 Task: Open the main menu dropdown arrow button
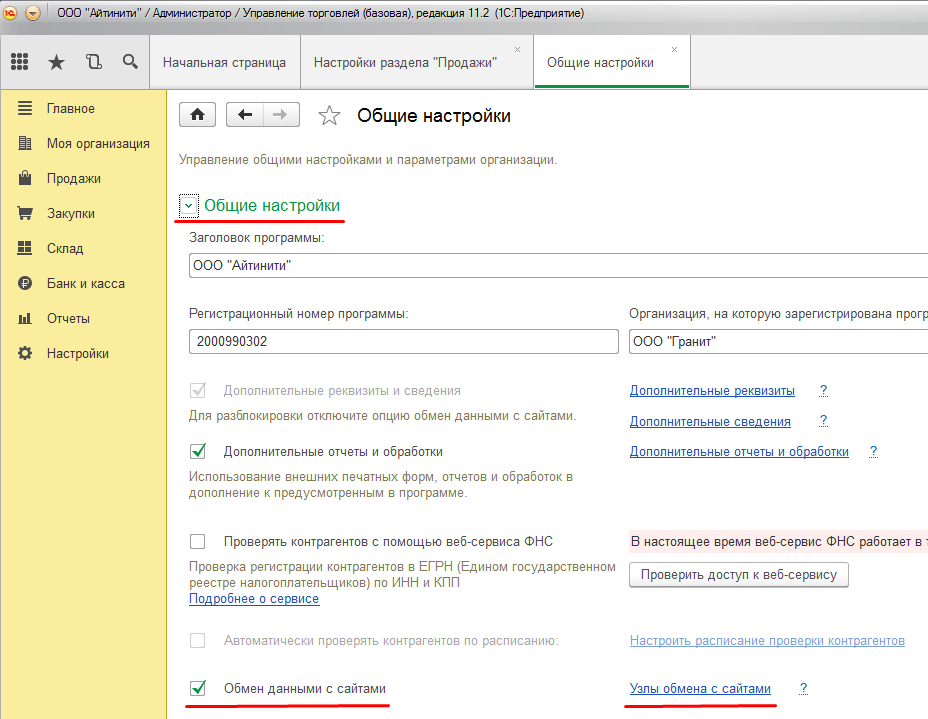pyautogui.click(x=33, y=12)
